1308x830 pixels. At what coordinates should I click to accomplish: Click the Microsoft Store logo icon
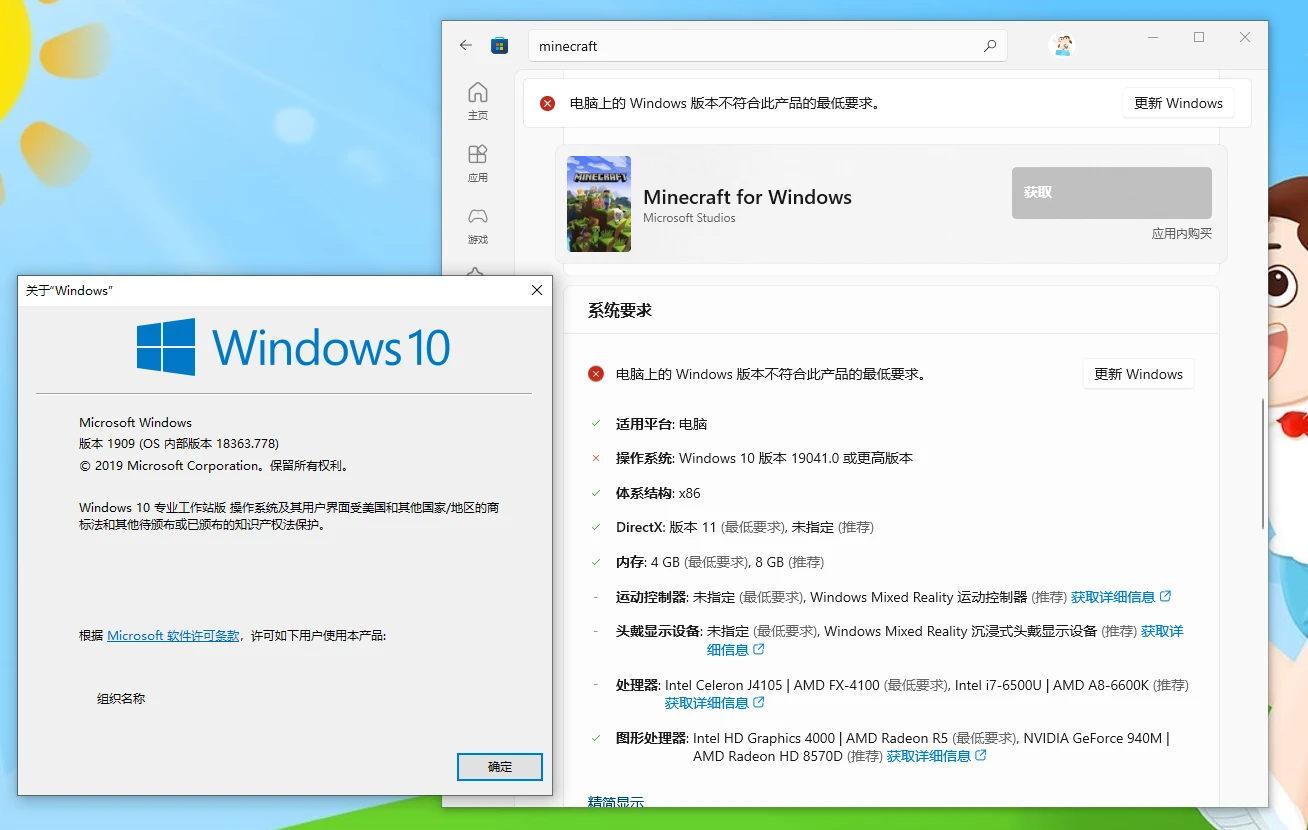tap(499, 45)
